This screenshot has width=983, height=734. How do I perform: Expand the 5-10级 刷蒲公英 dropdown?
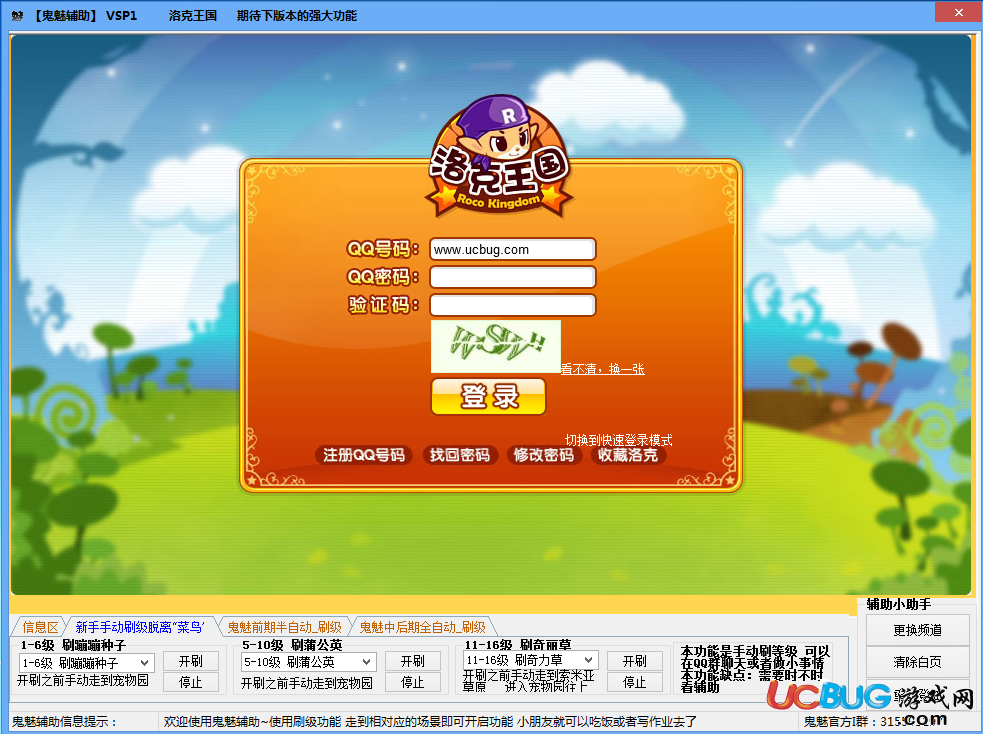(308, 662)
